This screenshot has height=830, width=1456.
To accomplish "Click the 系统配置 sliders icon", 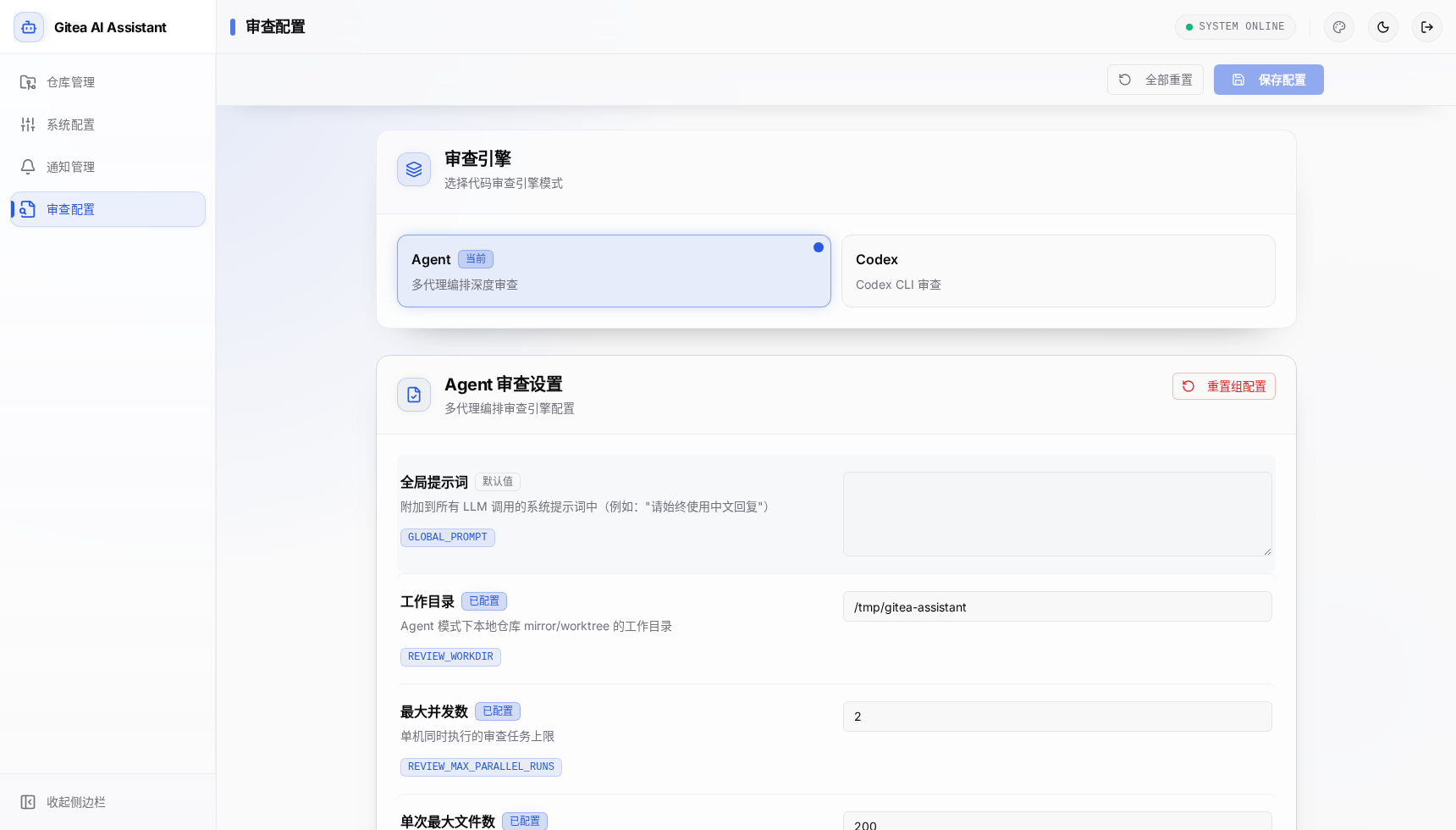I will [28, 125].
